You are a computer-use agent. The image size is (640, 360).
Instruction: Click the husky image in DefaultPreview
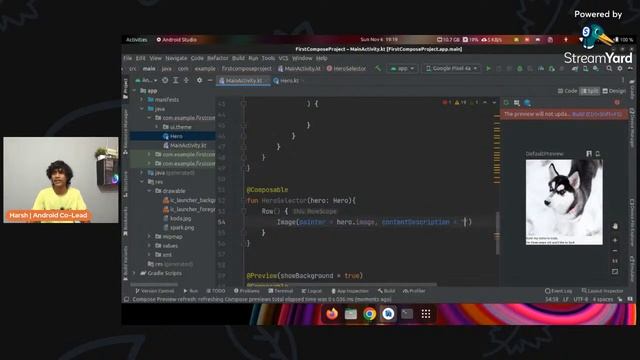[x=564, y=198]
